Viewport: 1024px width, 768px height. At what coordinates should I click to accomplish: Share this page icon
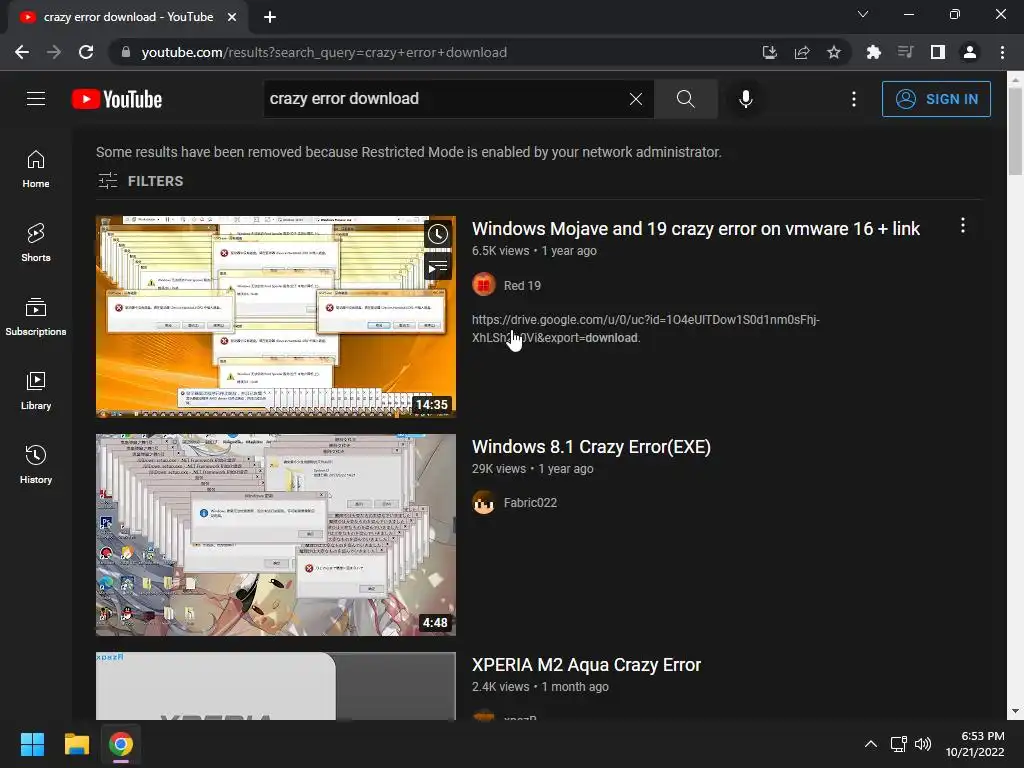click(802, 52)
